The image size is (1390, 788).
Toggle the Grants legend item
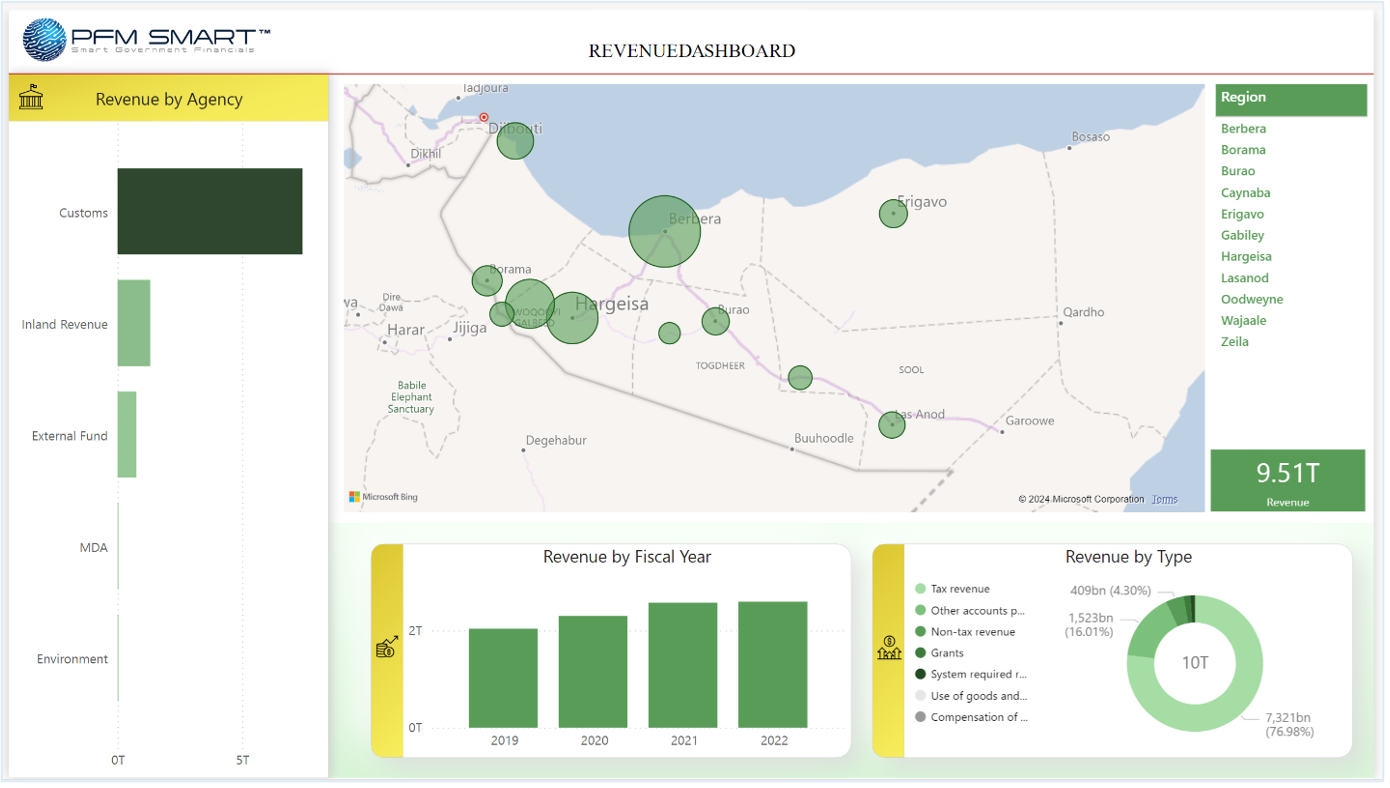pos(946,653)
